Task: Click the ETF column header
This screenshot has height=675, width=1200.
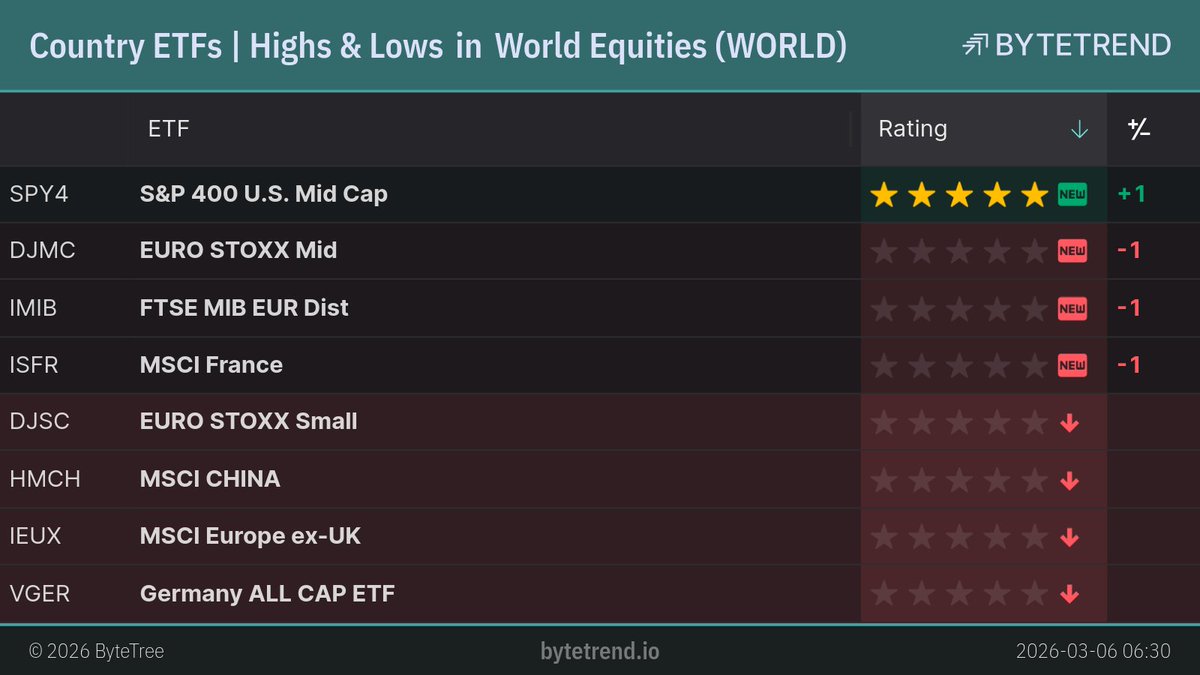Action: [168, 128]
